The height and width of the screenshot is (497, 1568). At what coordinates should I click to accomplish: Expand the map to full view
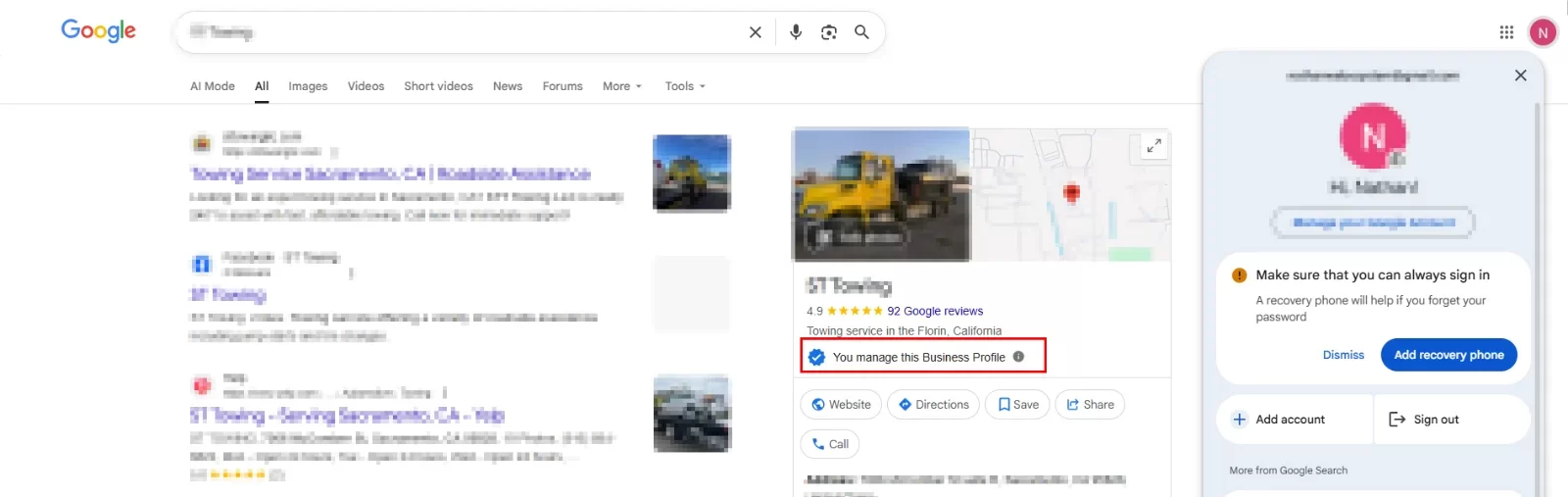click(x=1153, y=146)
